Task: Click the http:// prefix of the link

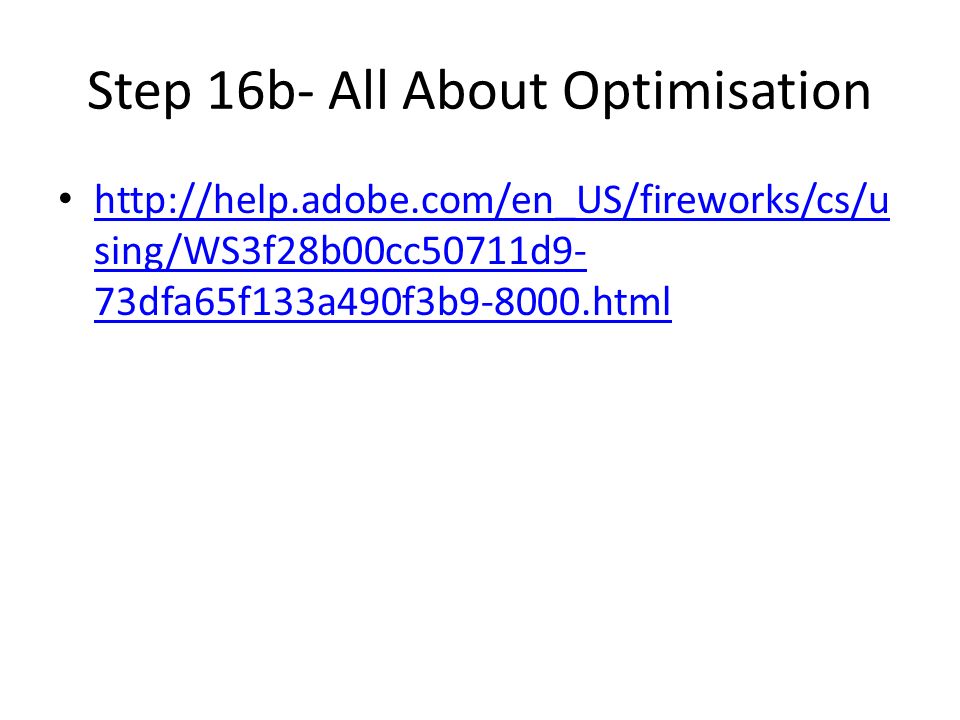Action: (x=154, y=200)
